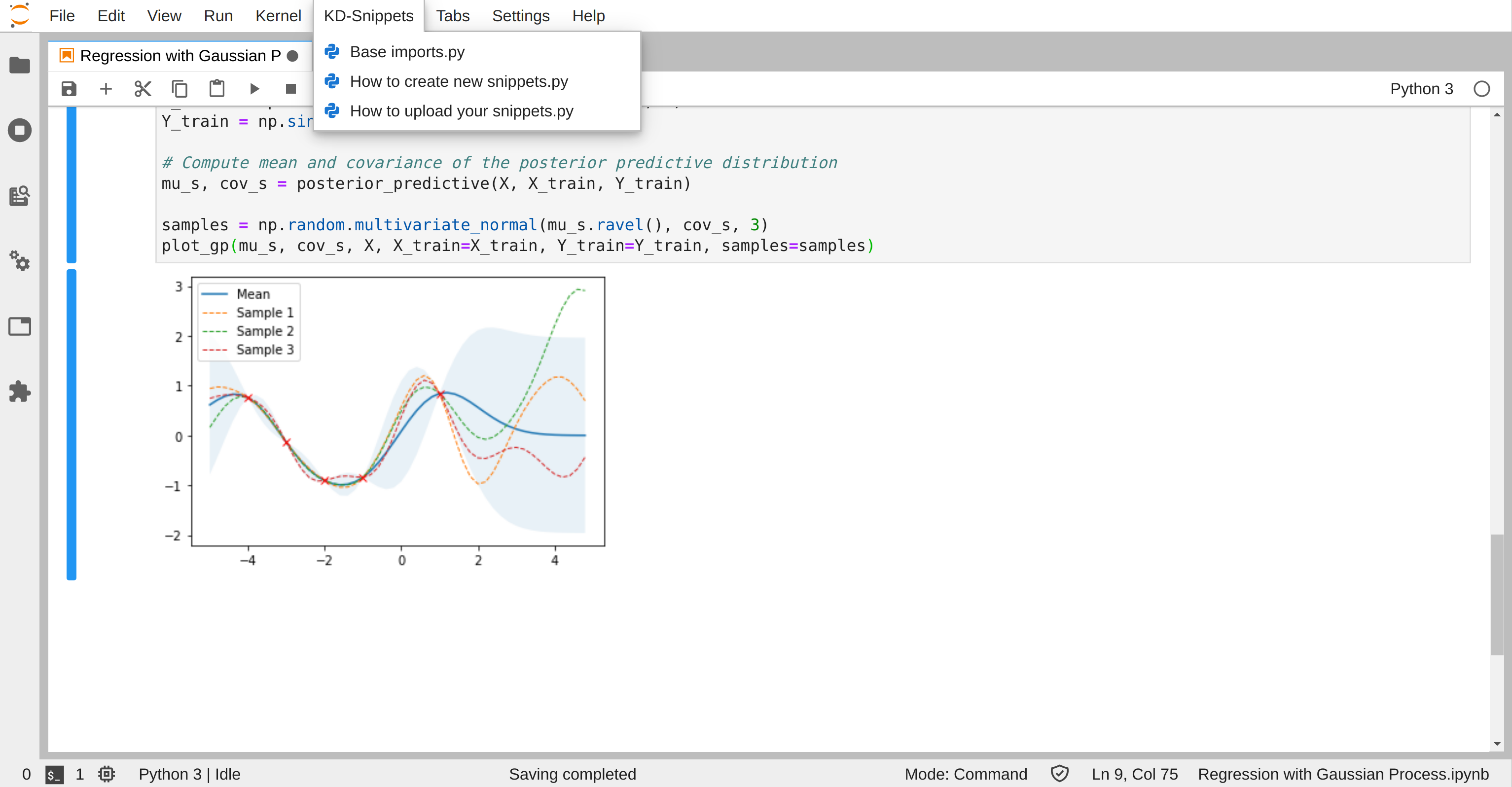Collapse the code cell via blue bar
The width and height of the screenshot is (1512, 787).
[72, 185]
